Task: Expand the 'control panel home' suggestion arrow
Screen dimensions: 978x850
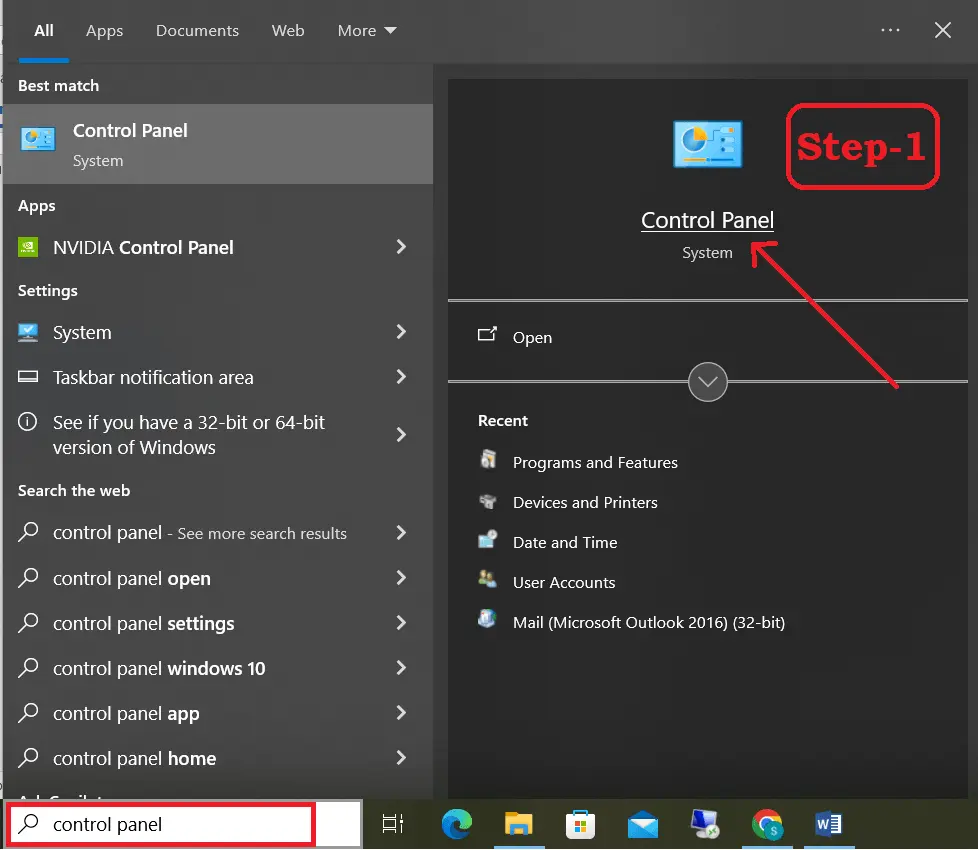Action: click(x=401, y=758)
